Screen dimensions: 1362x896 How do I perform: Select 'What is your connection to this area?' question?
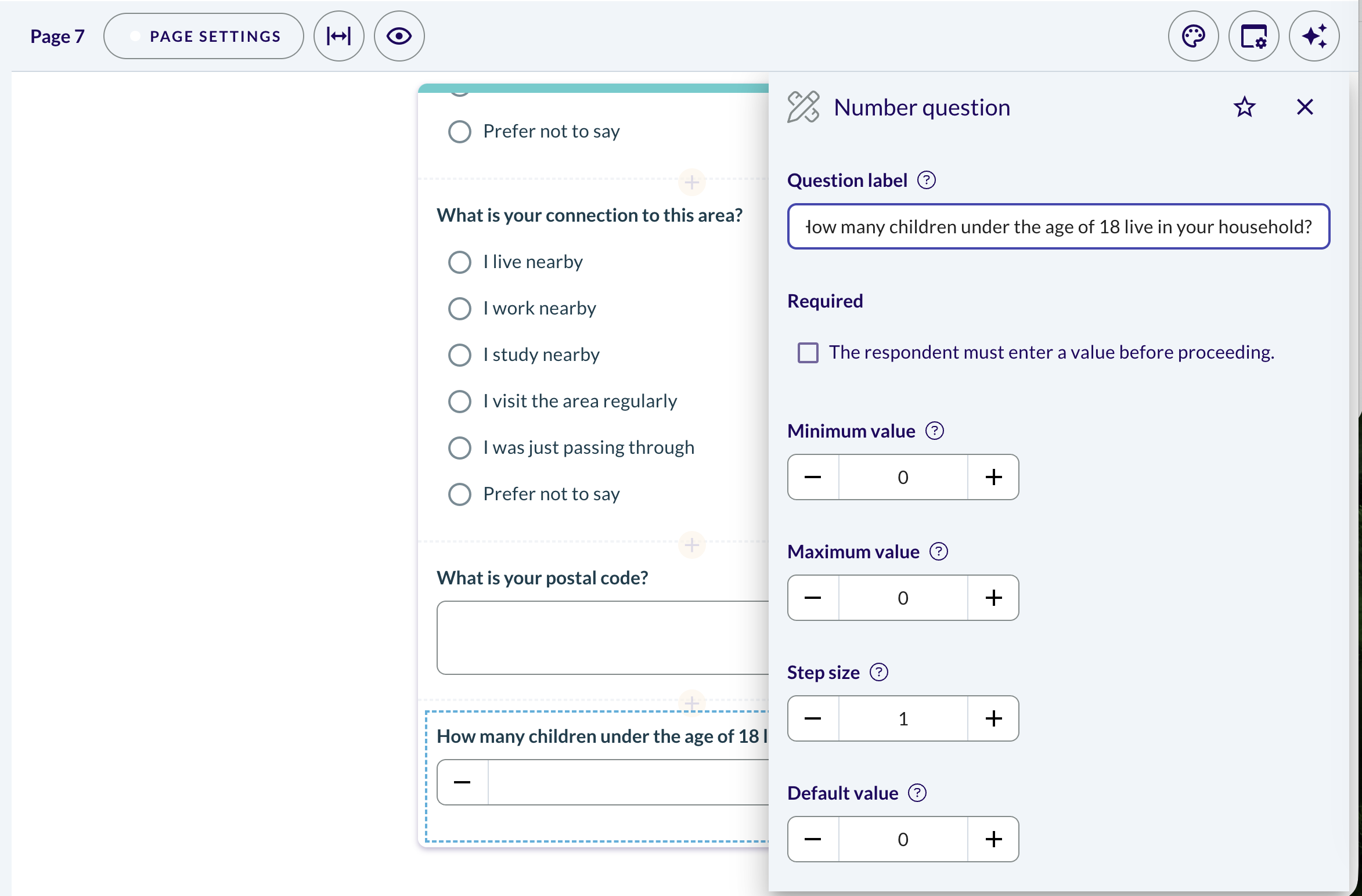[589, 215]
